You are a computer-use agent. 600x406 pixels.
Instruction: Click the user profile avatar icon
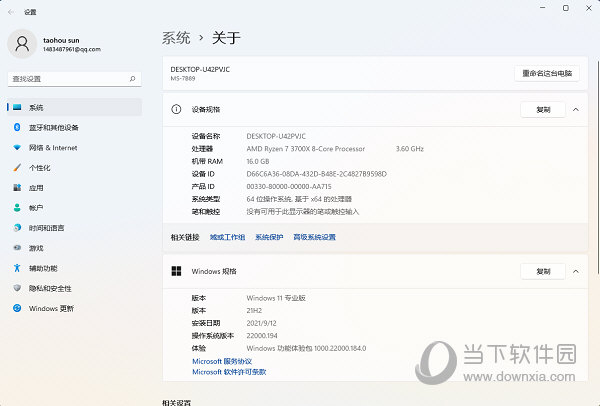22,44
